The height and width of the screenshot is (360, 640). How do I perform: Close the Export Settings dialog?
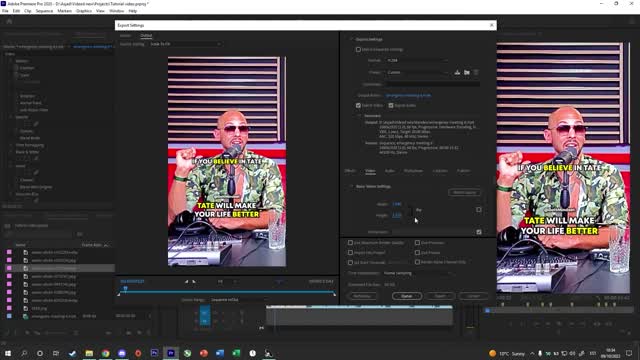click(491, 25)
